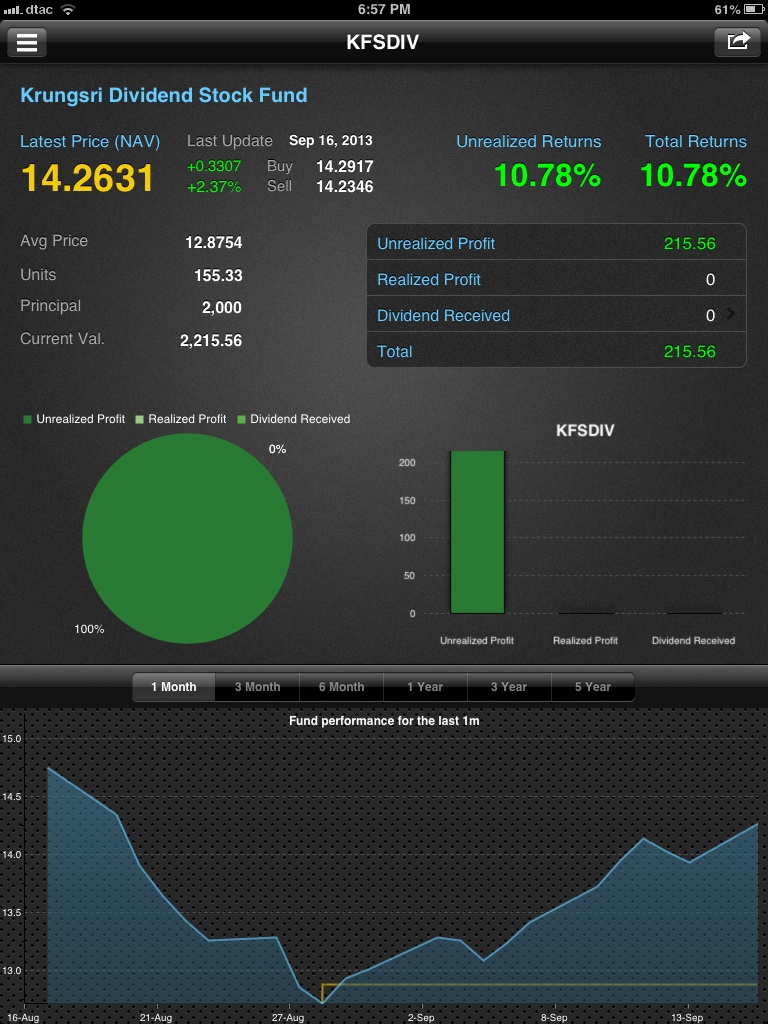
Task: Check the Wi-Fi status icon
Action: coord(67,9)
